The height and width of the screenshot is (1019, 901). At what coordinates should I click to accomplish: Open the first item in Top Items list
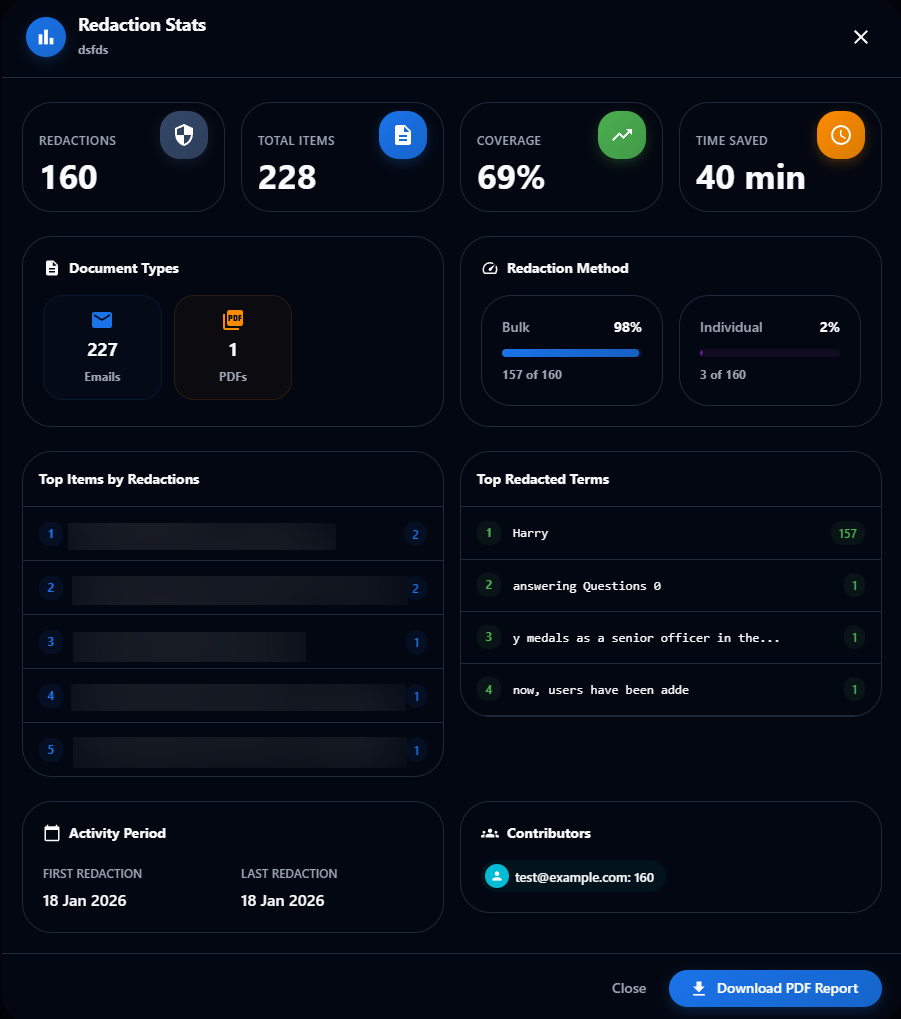coord(233,534)
